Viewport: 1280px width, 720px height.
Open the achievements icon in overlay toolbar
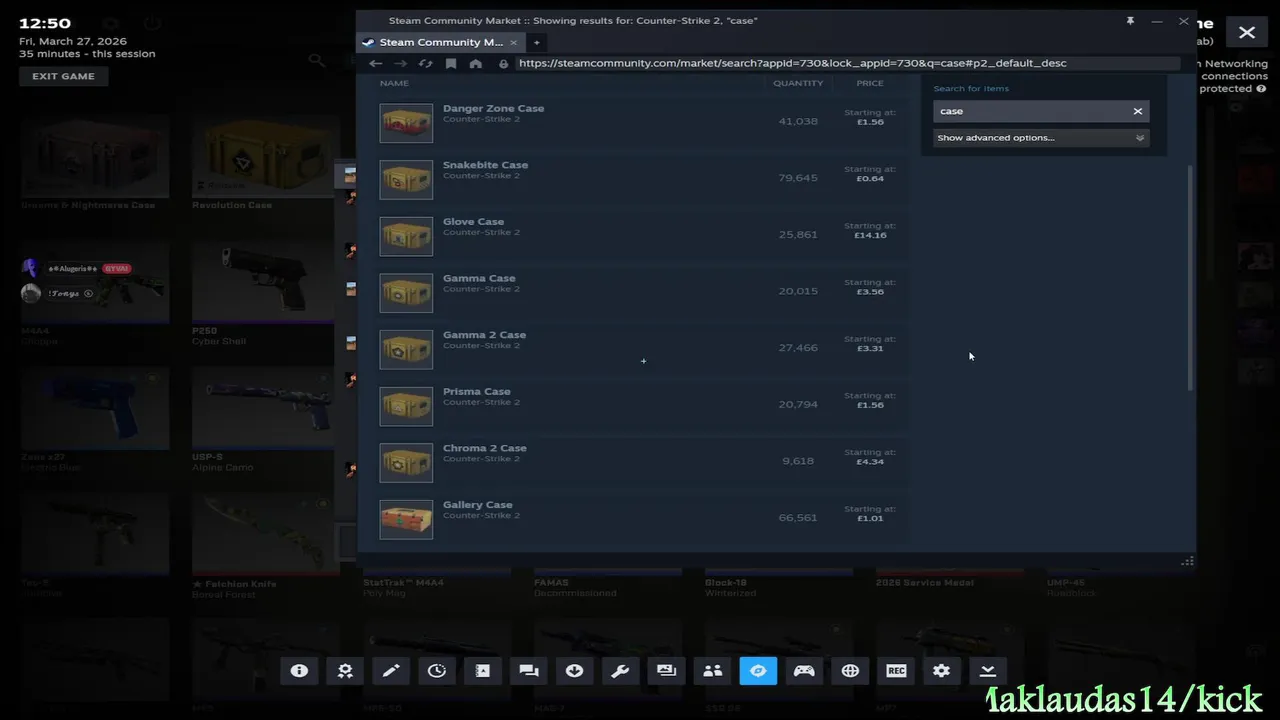click(345, 671)
